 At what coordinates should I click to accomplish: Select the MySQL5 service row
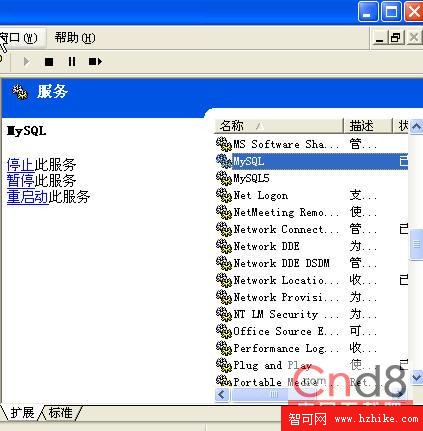point(311,178)
